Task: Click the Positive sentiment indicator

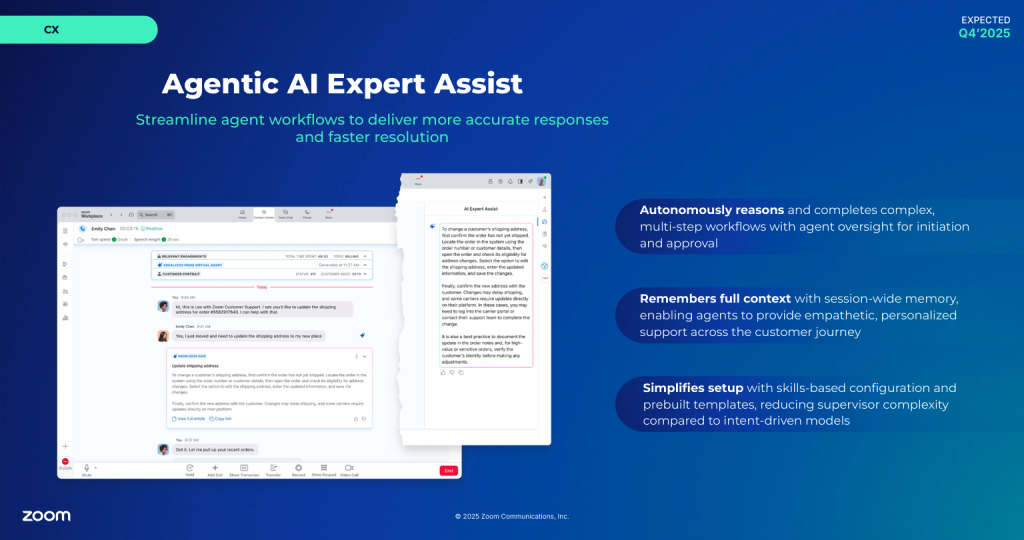Action: (x=152, y=229)
